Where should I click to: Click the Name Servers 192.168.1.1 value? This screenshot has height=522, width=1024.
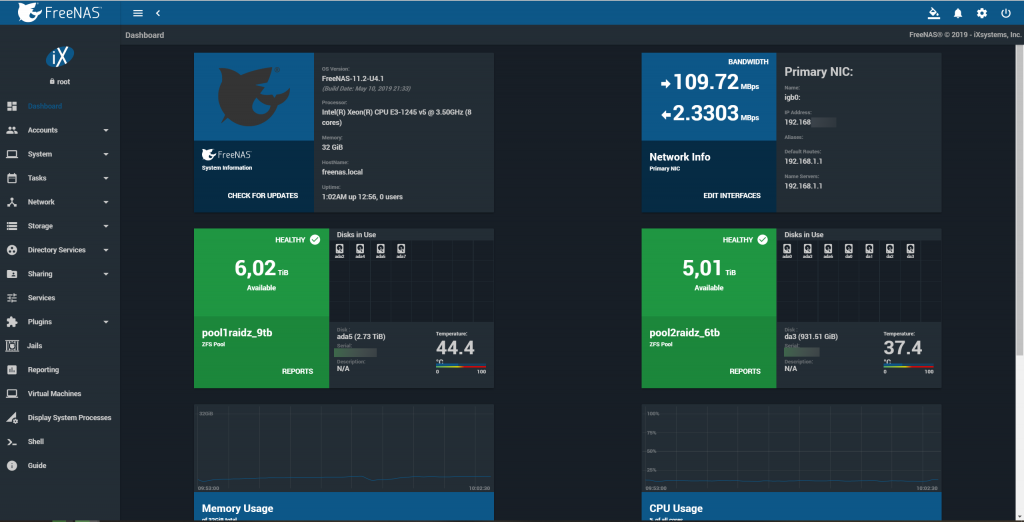[x=803, y=186]
